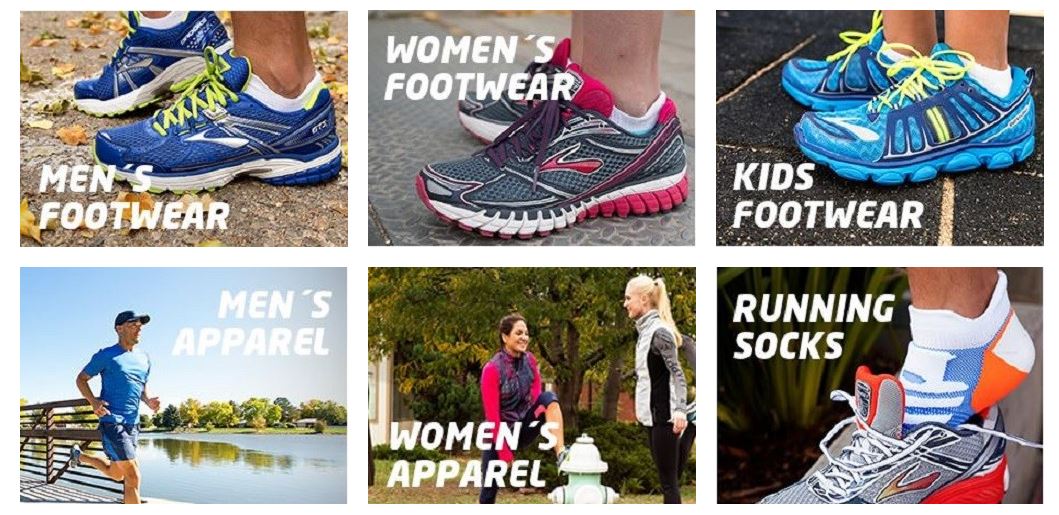Click the "RUNNING SOCKS" text label
The image size is (1059, 515).
point(814,326)
